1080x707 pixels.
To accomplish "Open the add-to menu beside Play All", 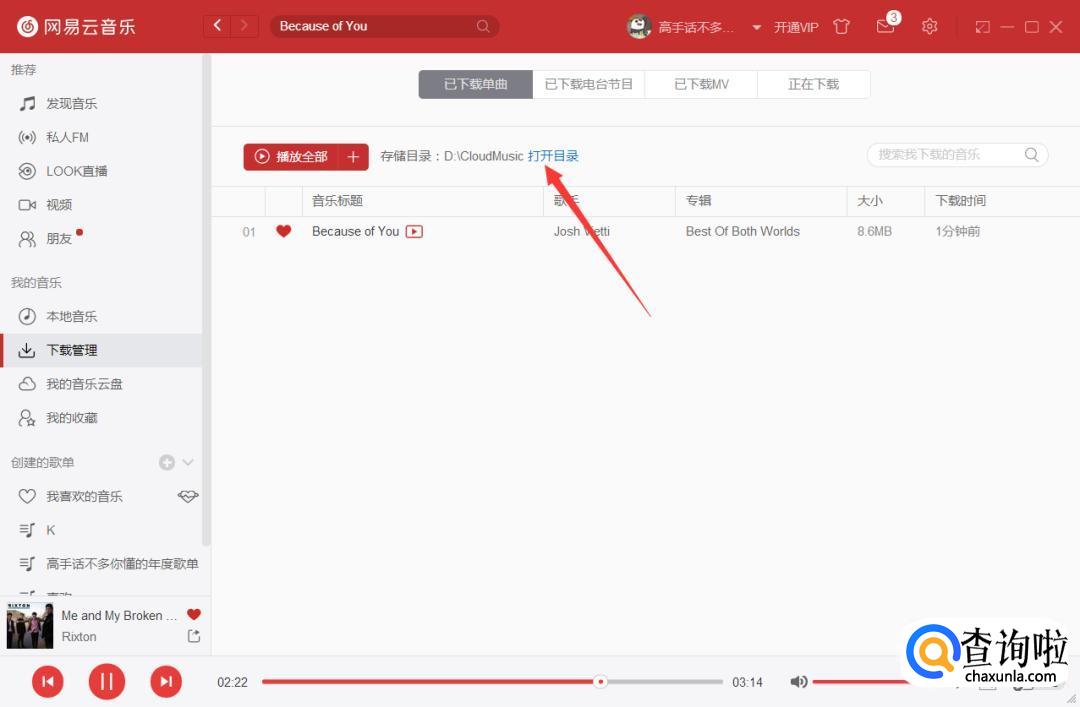I will coord(353,157).
